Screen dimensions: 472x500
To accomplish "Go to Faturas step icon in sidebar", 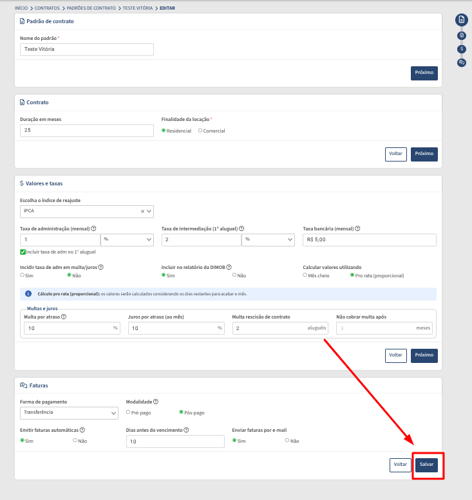I will tap(461, 62).
